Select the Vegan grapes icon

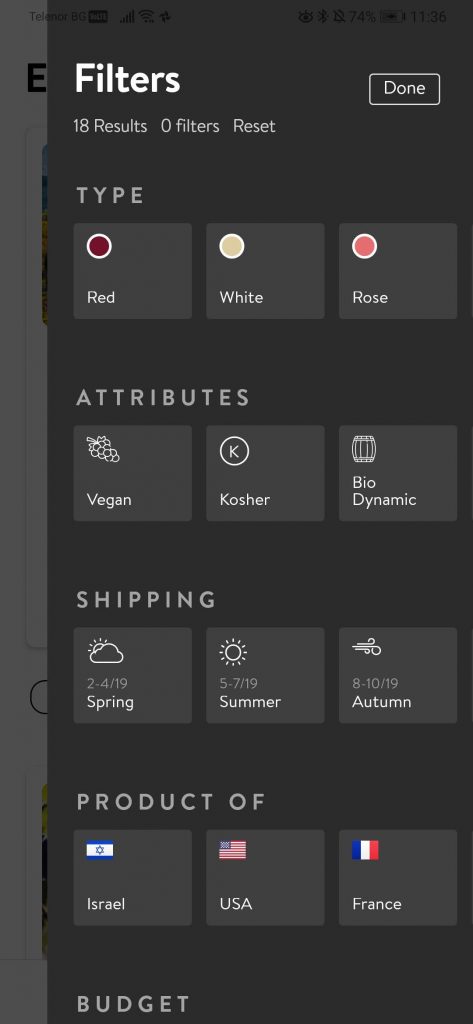103,450
